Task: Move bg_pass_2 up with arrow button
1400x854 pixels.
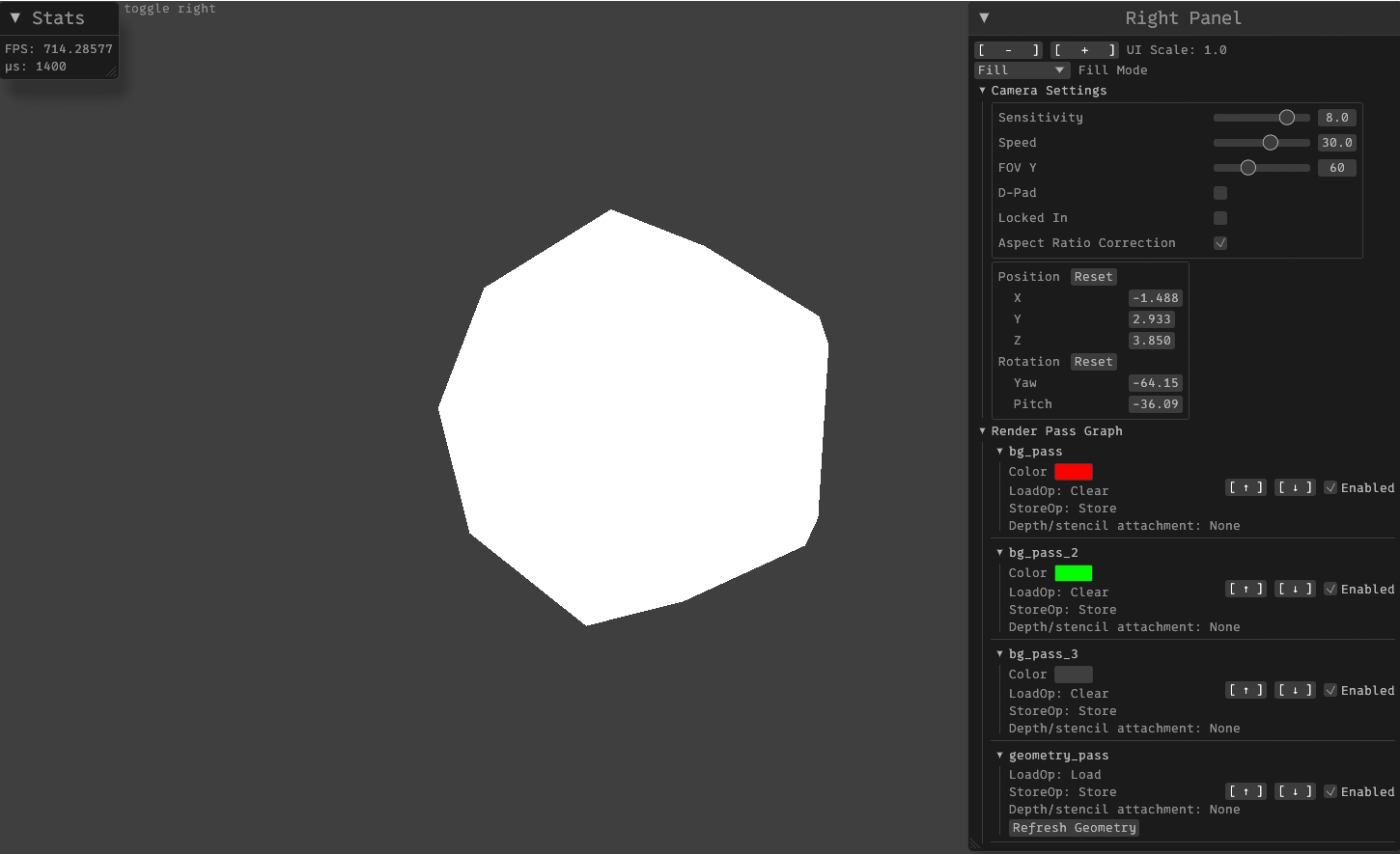Action: click(x=1246, y=590)
